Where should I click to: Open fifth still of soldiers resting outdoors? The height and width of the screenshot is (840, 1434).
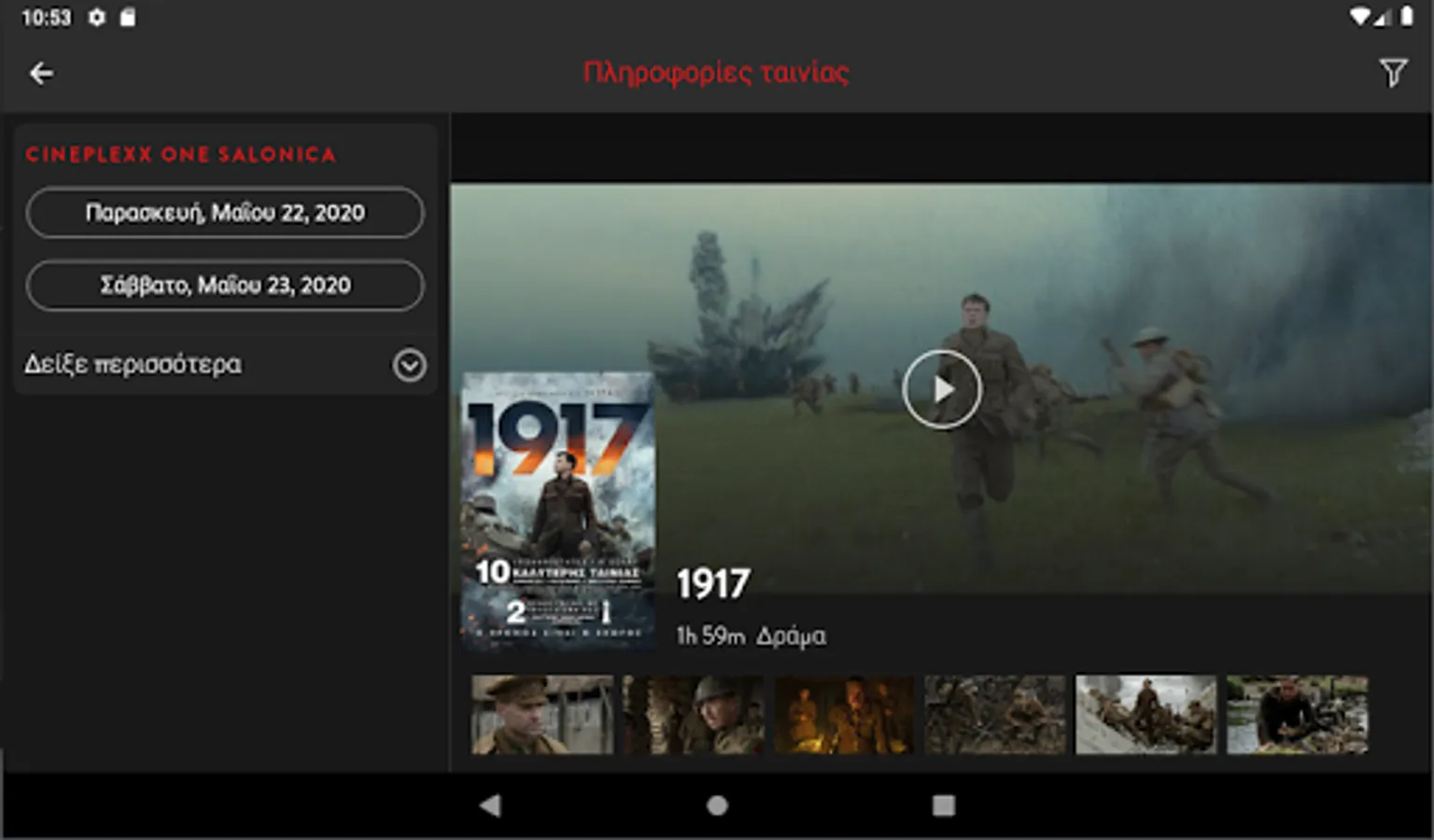1146,715
